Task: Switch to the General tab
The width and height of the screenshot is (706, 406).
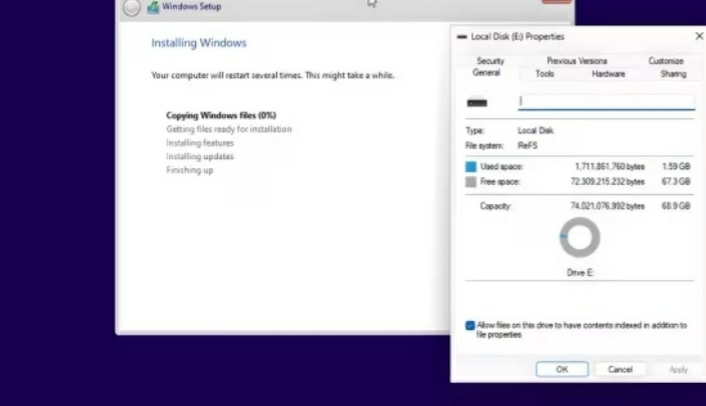Action: click(486, 73)
